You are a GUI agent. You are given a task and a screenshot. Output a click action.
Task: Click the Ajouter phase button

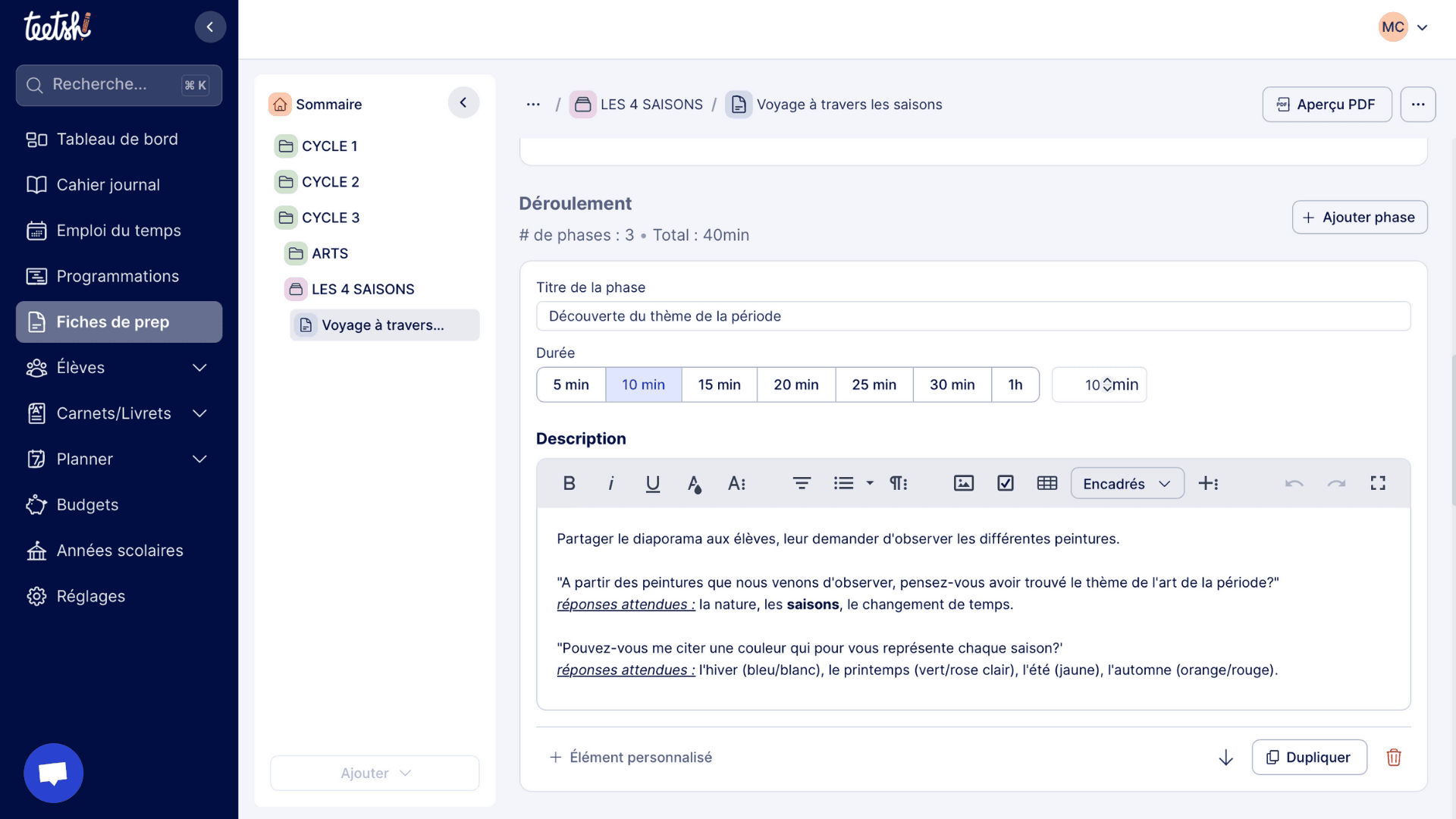[x=1359, y=217]
